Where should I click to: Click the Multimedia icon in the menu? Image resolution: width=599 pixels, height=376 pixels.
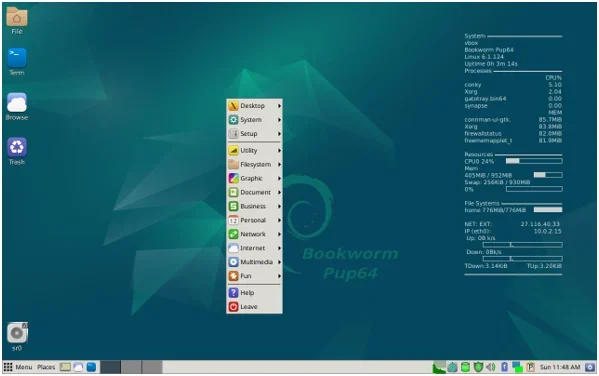click(233, 262)
